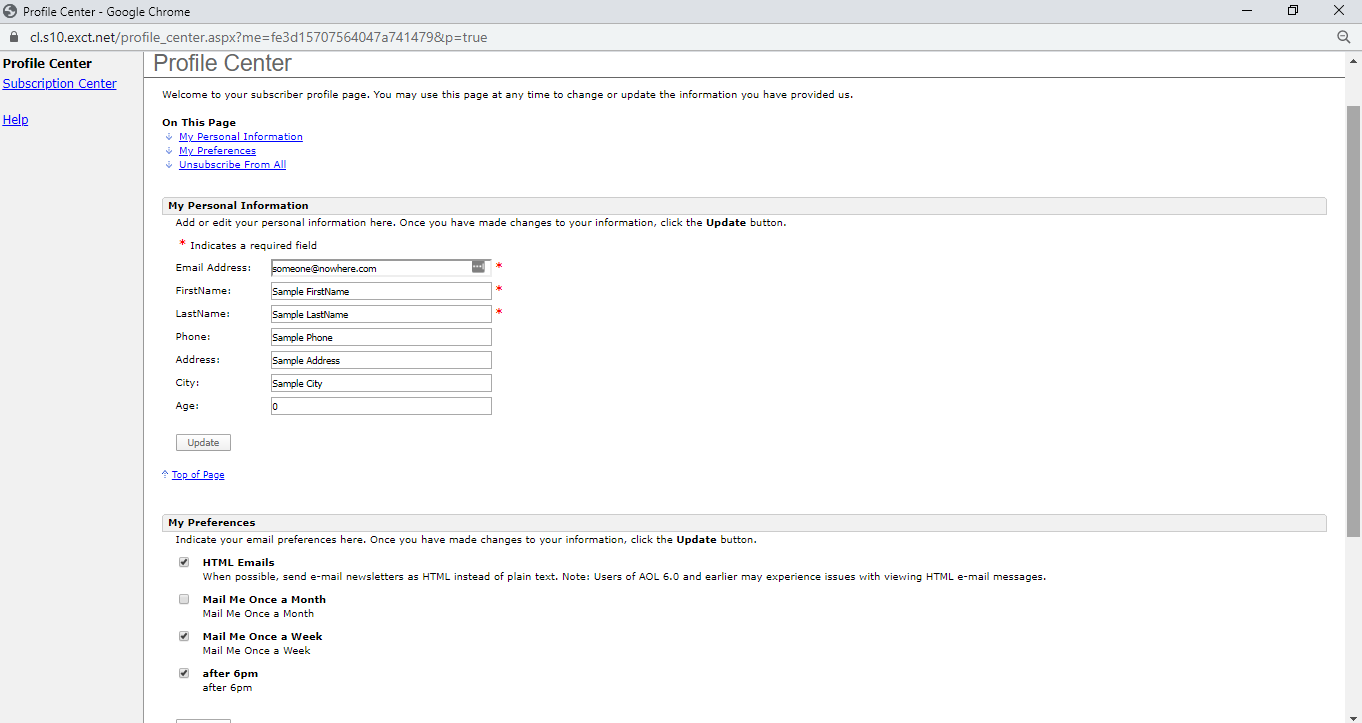The height and width of the screenshot is (723, 1362).
Task: Uncheck the Mail Me Once a Week checkbox
Action: [x=184, y=635]
